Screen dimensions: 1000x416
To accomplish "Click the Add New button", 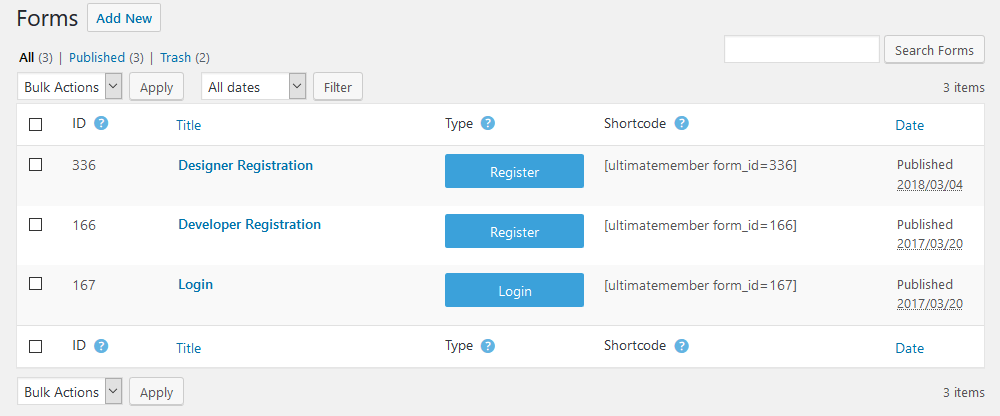I will click(x=124, y=18).
